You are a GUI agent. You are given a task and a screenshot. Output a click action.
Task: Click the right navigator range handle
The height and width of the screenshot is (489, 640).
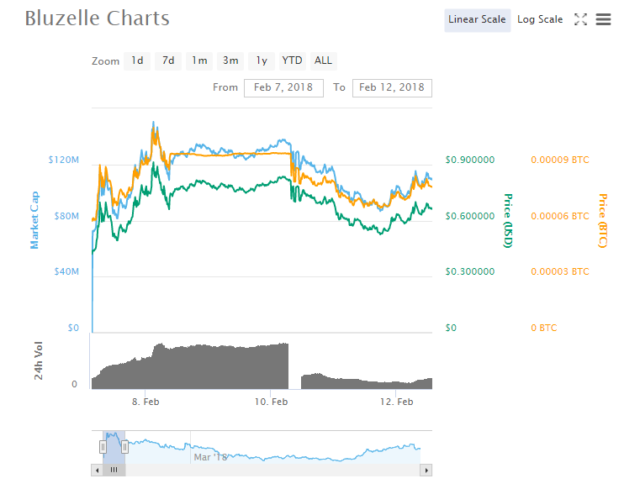[125, 447]
